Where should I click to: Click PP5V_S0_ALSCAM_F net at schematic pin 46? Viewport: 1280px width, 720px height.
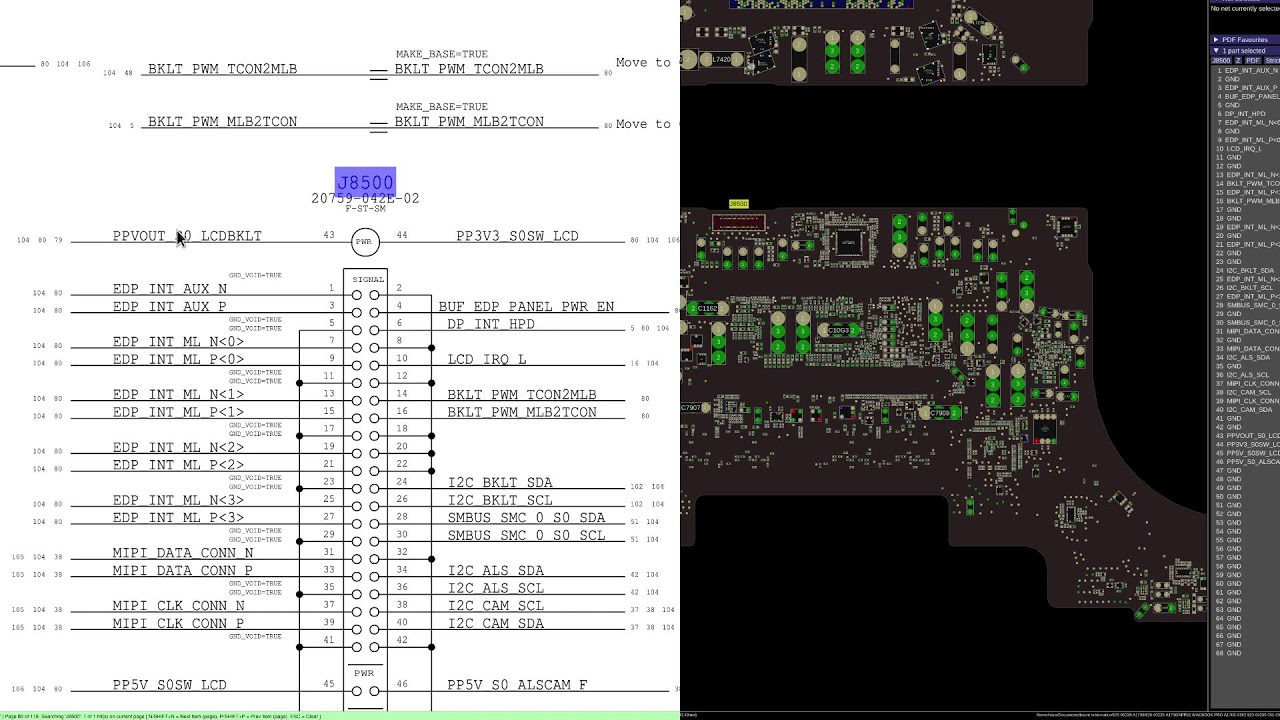coord(517,685)
